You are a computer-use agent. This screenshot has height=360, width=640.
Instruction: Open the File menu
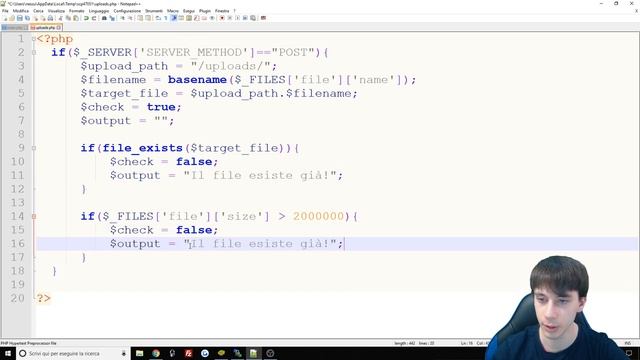[5, 11]
